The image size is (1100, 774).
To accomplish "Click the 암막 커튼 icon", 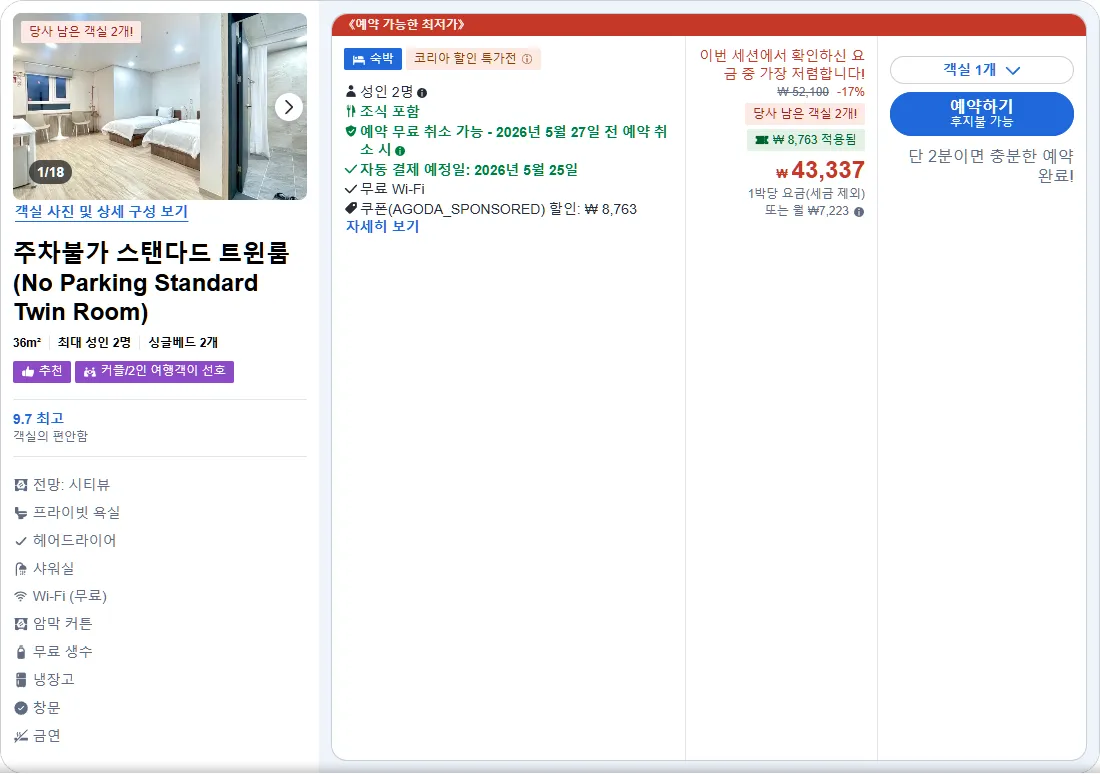I will 21,624.
